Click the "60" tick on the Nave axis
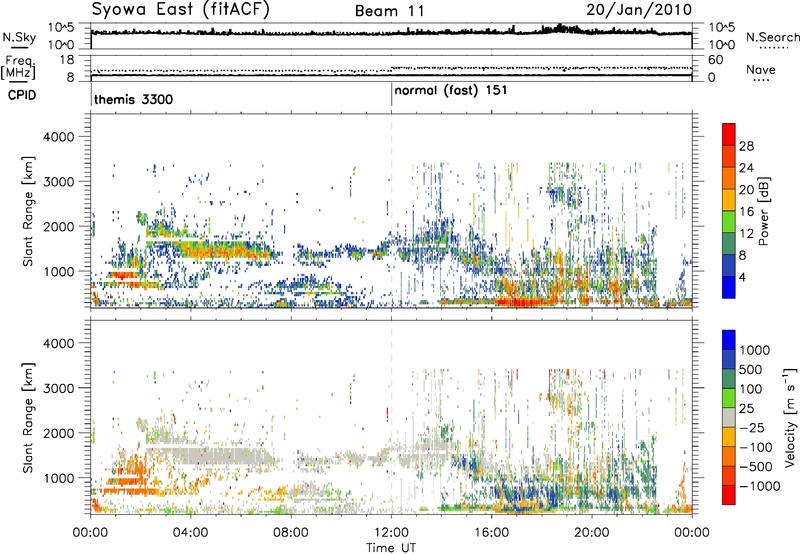The height and width of the screenshot is (554, 800). click(x=715, y=60)
